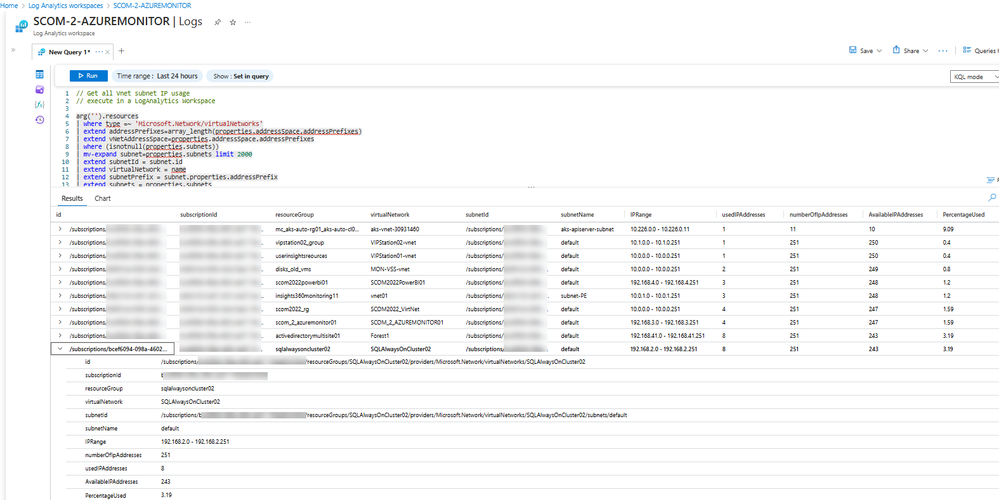Mark workspace as favorite with star icon

click(x=233, y=22)
